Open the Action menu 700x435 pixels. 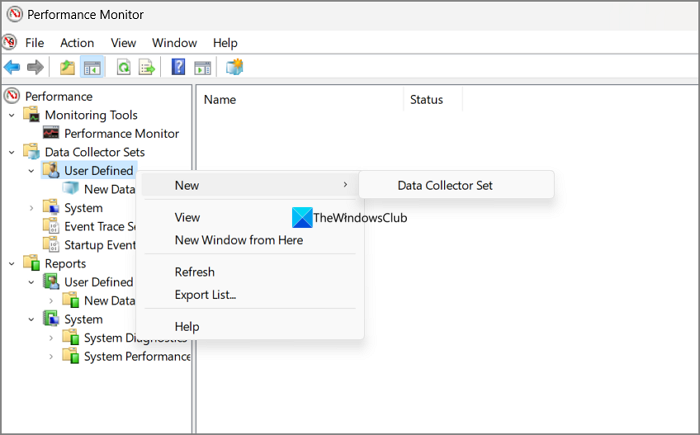[x=77, y=43]
